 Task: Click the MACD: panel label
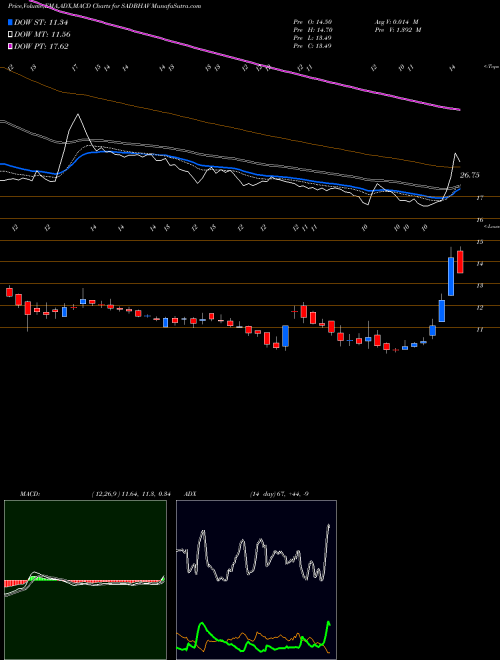coord(30,494)
